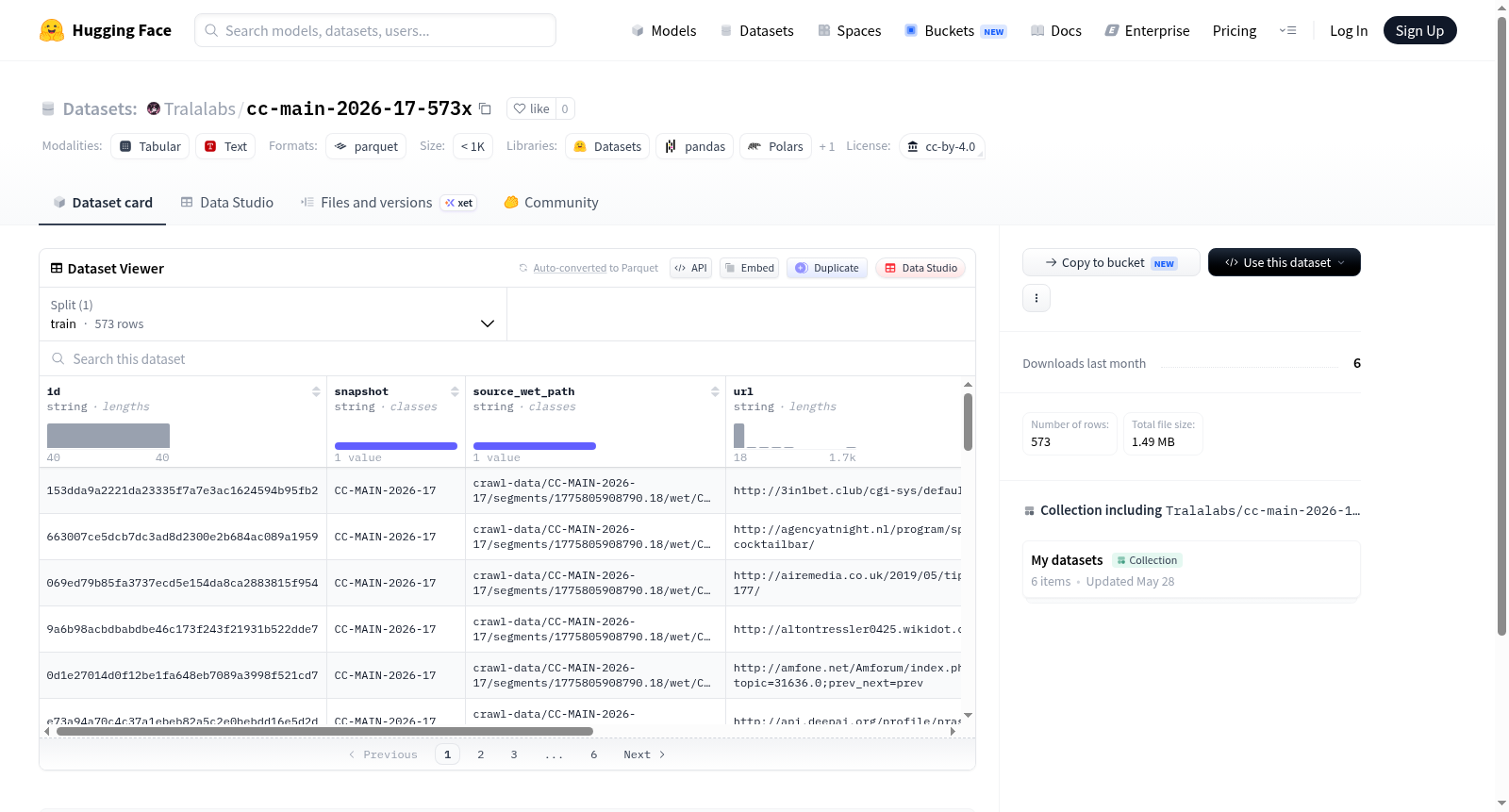Open Datasets in the top navigation
Image resolution: width=1509 pixels, height=812 pixels.
[756, 30]
